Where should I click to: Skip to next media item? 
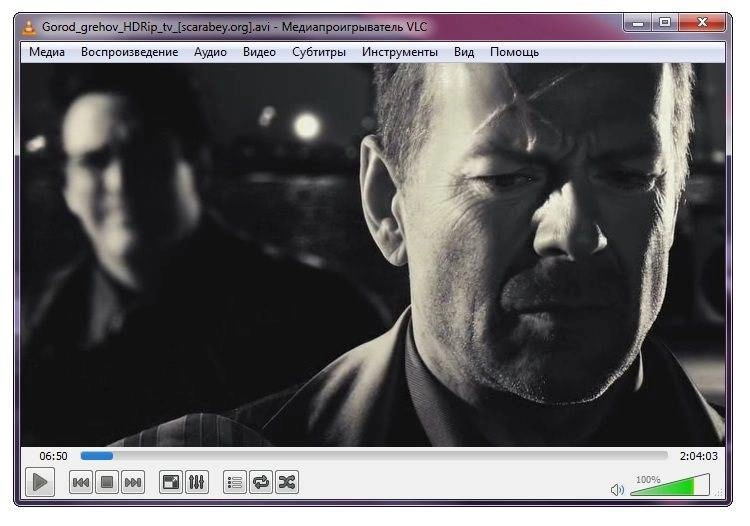pyautogui.click(x=133, y=482)
